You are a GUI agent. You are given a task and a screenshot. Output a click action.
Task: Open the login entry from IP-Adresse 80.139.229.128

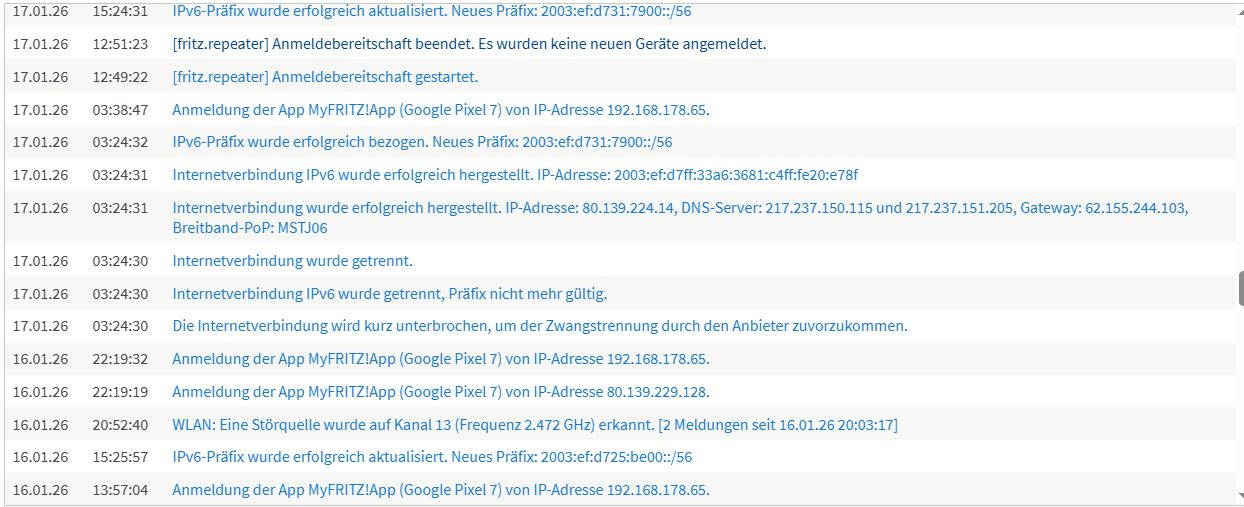440,392
